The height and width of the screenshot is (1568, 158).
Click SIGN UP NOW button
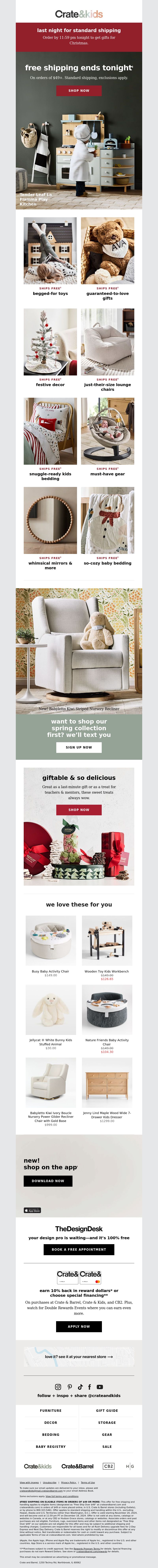(79, 747)
